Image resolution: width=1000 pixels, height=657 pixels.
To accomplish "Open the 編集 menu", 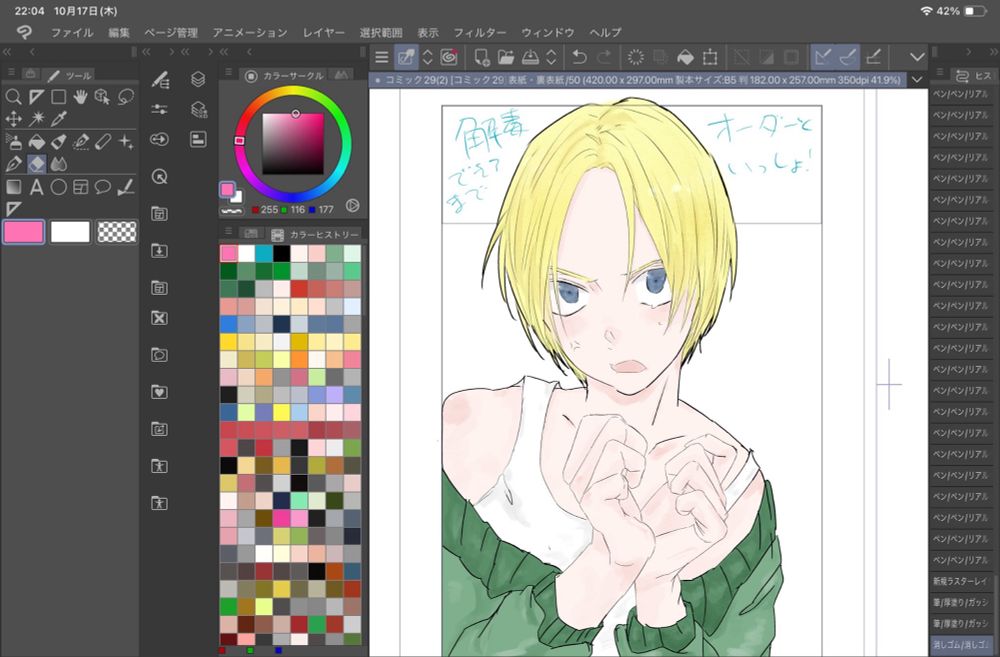I will (119, 33).
